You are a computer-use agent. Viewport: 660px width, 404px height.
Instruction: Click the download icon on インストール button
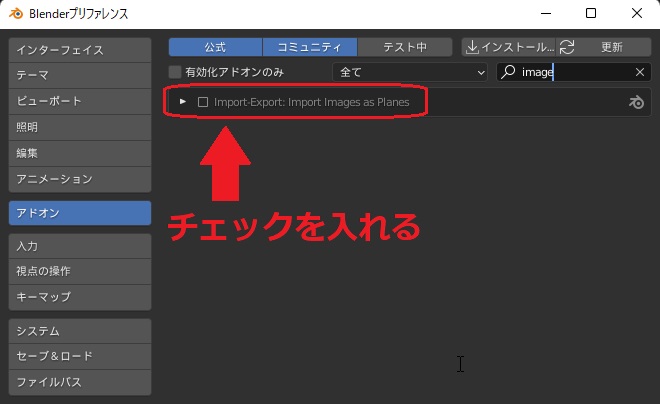(472, 47)
